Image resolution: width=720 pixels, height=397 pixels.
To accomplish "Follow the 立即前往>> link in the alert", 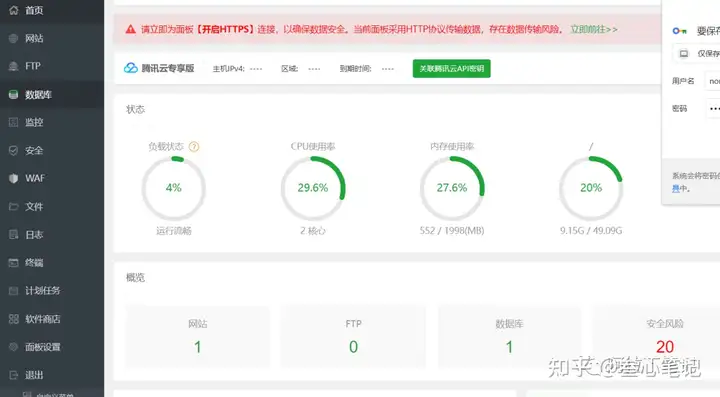I will pos(594,29).
